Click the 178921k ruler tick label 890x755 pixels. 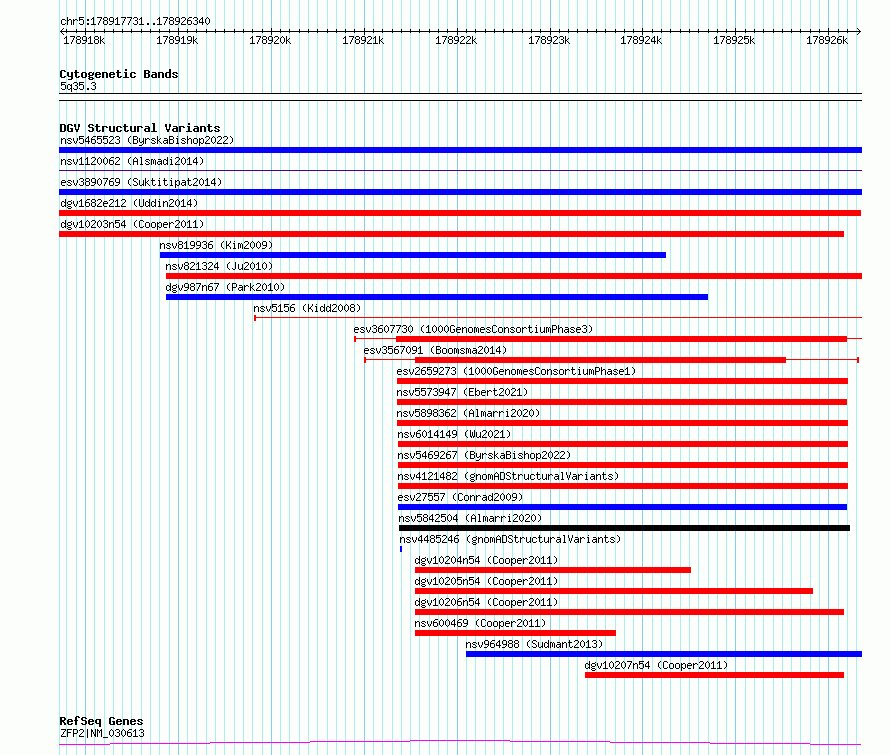[x=363, y=40]
